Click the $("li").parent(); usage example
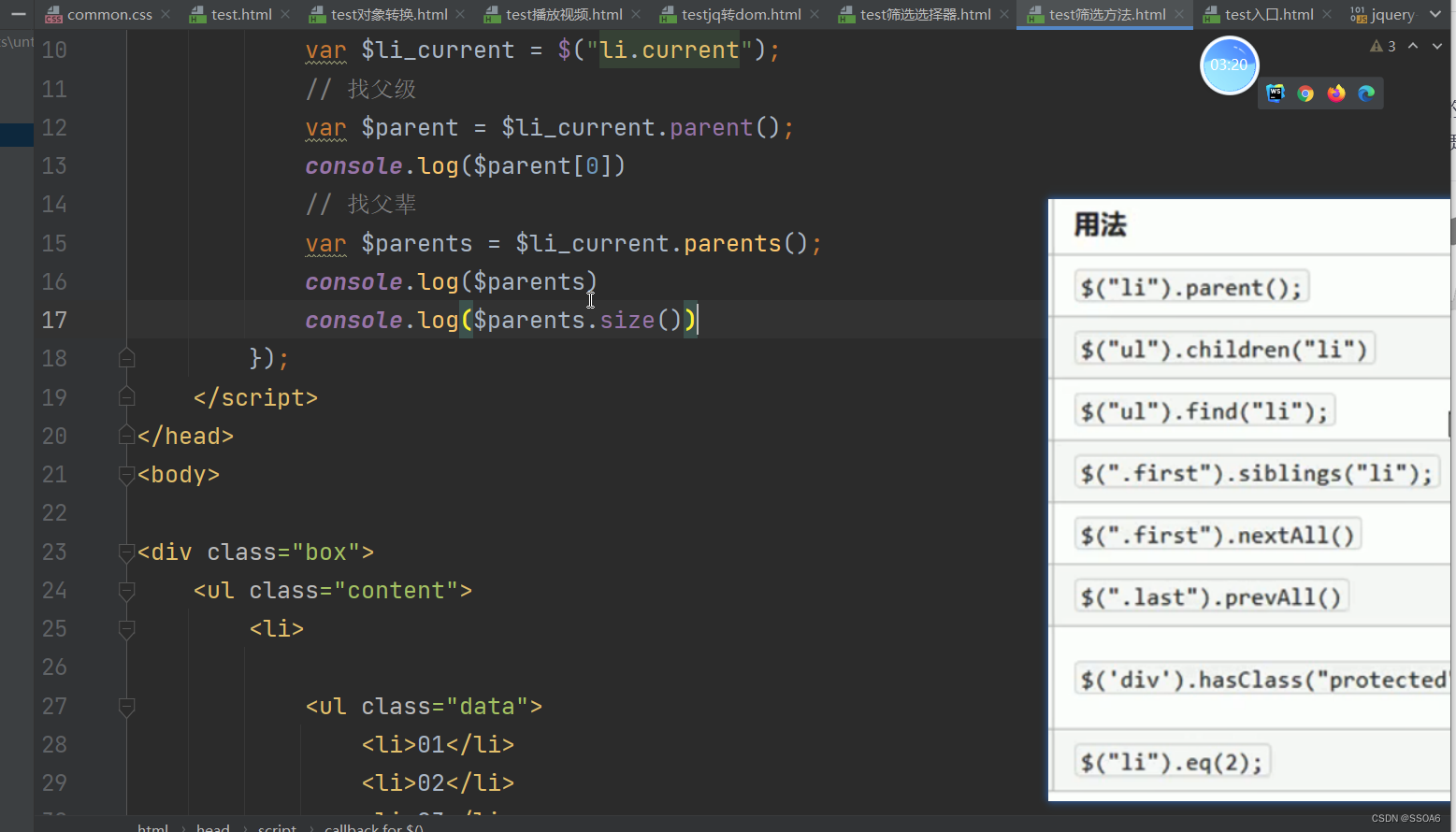The width and height of the screenshot is (1456, 832). 1191,288
